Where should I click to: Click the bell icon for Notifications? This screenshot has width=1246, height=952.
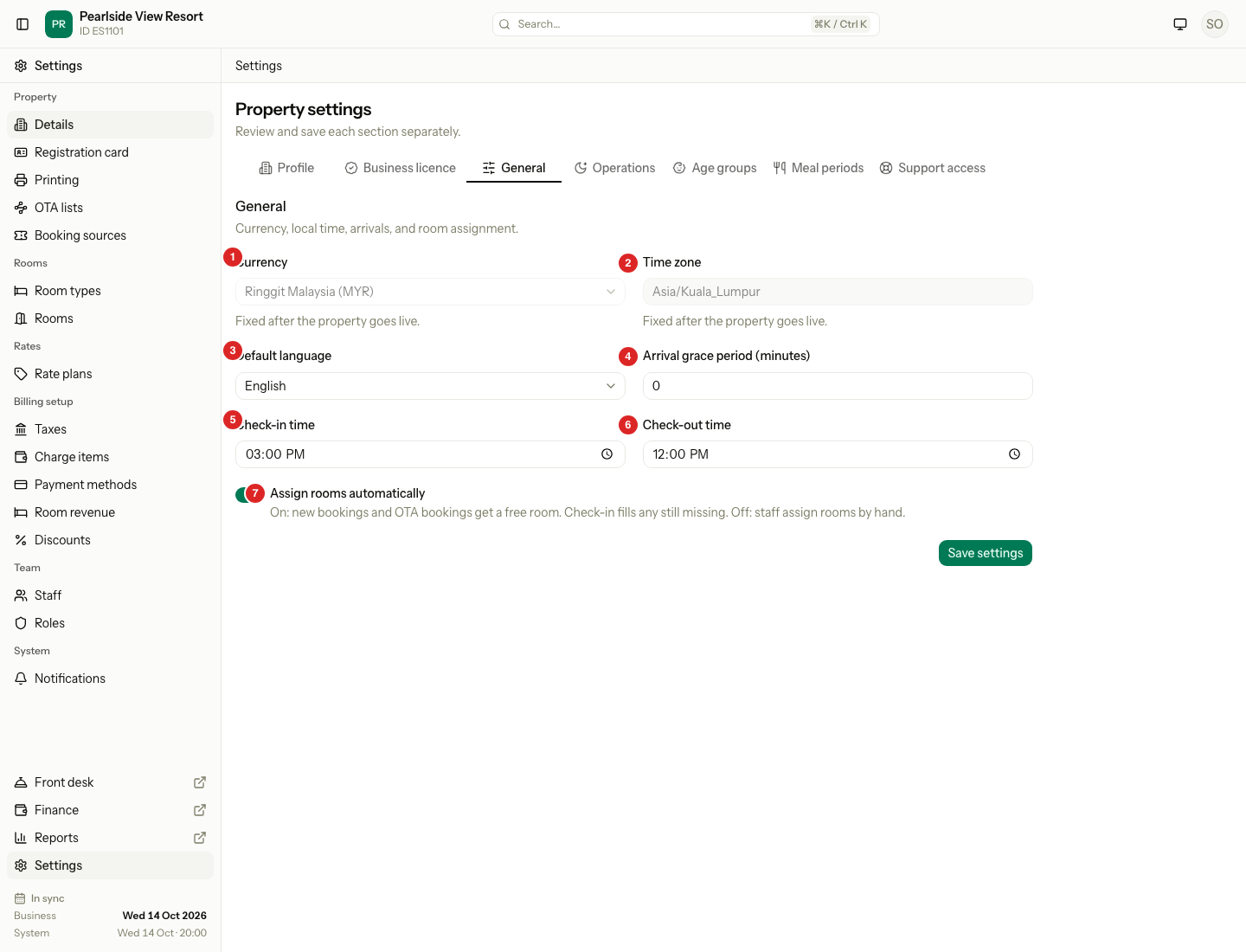(21, 679)
